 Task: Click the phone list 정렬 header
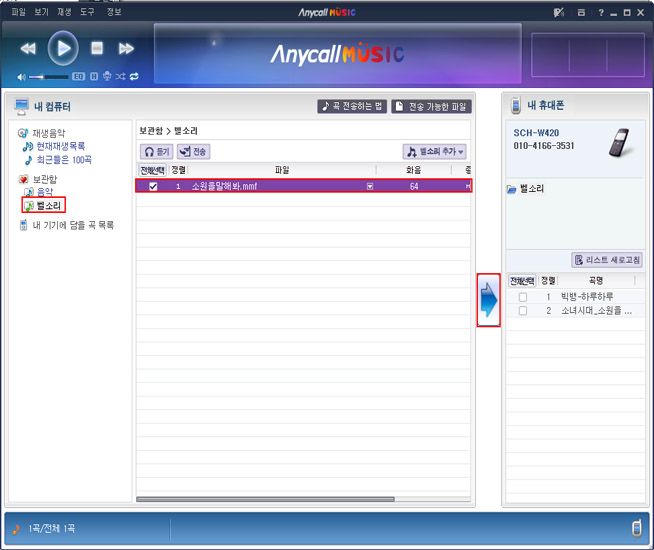pos(548,281)
